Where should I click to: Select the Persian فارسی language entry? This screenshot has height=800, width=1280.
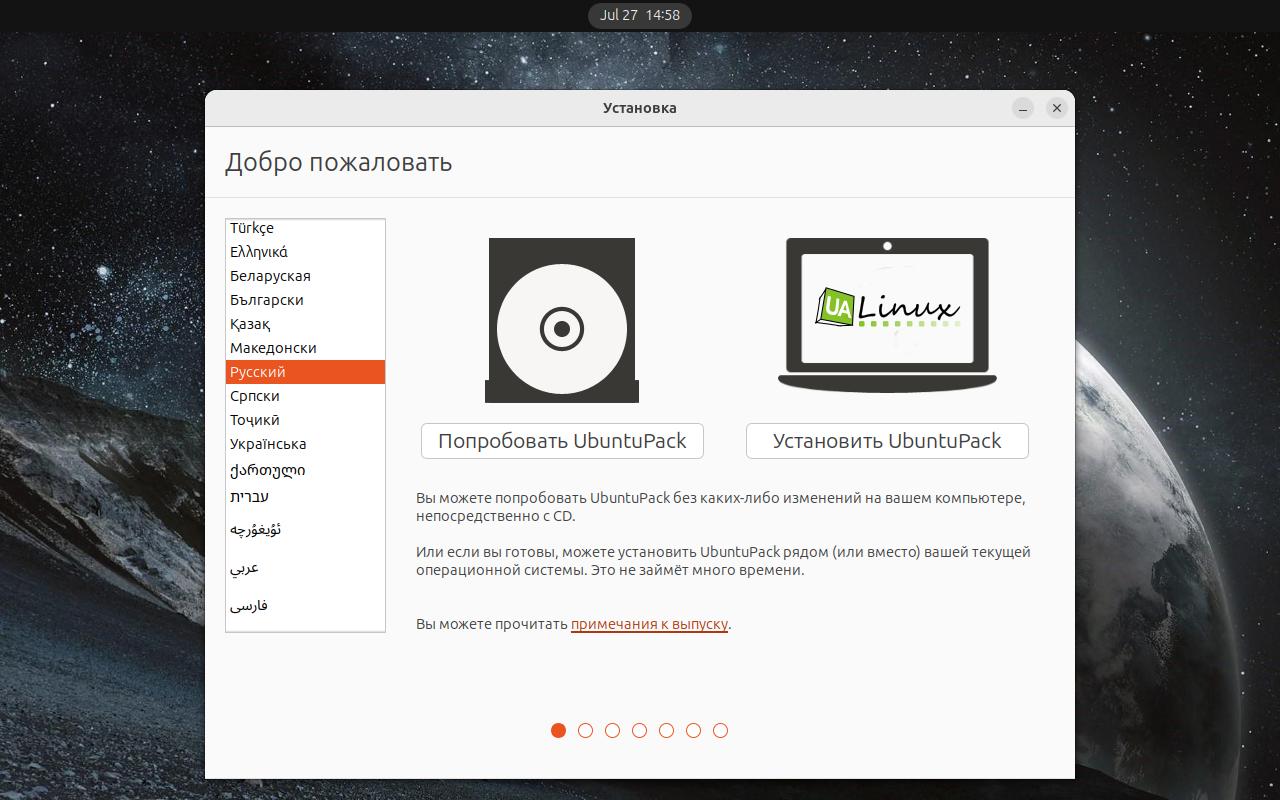click(305, 605)
